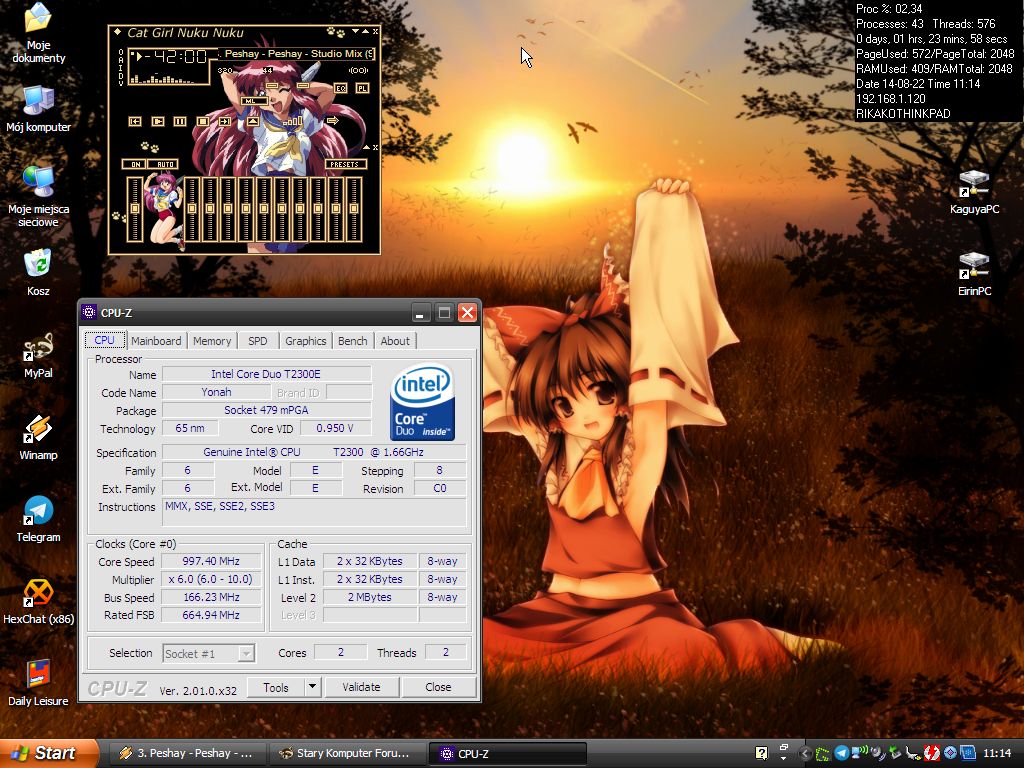Toggle the equalizer ON button
This screenshot has width=1024, height=768.
click(134, 165)
